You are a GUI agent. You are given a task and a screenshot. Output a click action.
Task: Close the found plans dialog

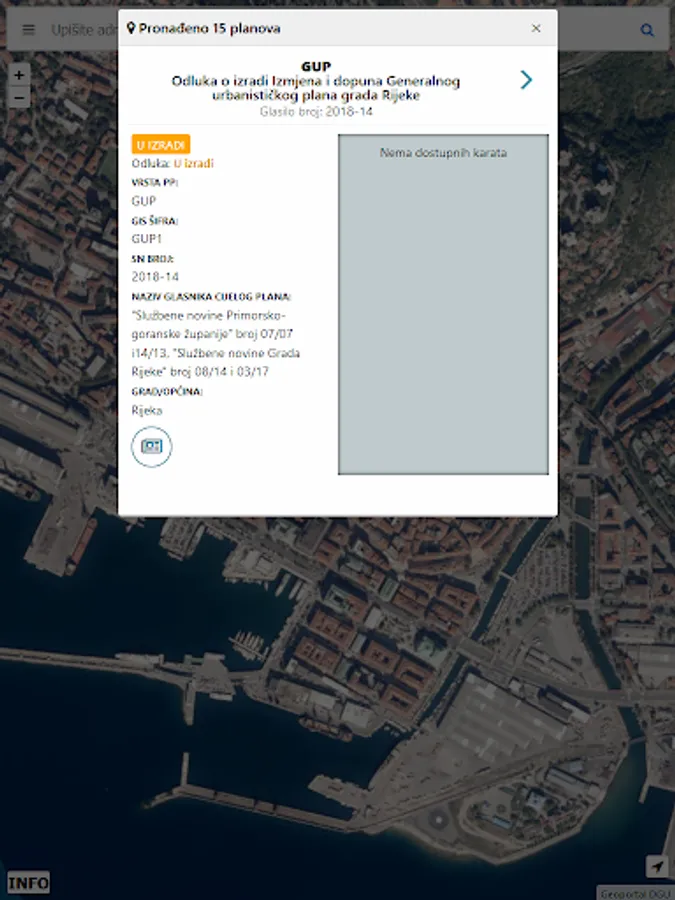[x=536, y=28]
